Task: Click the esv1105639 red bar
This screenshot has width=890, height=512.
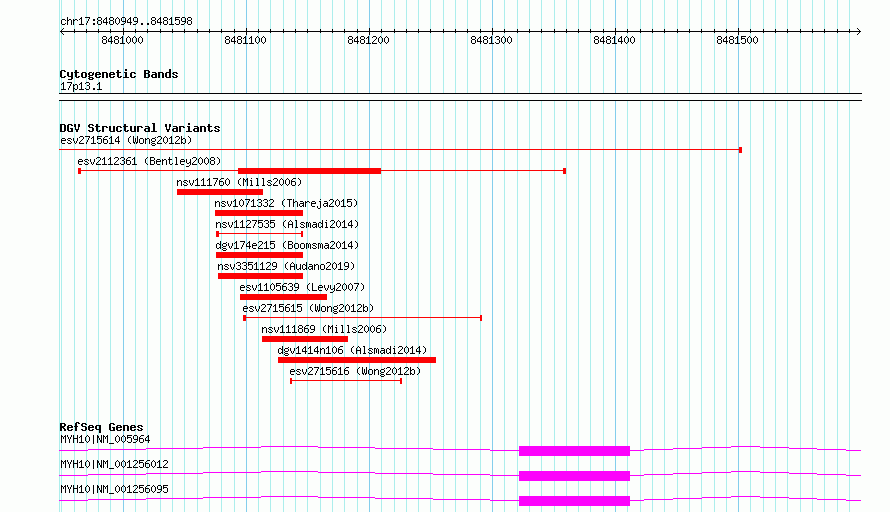Action: (x=283, y=297)
